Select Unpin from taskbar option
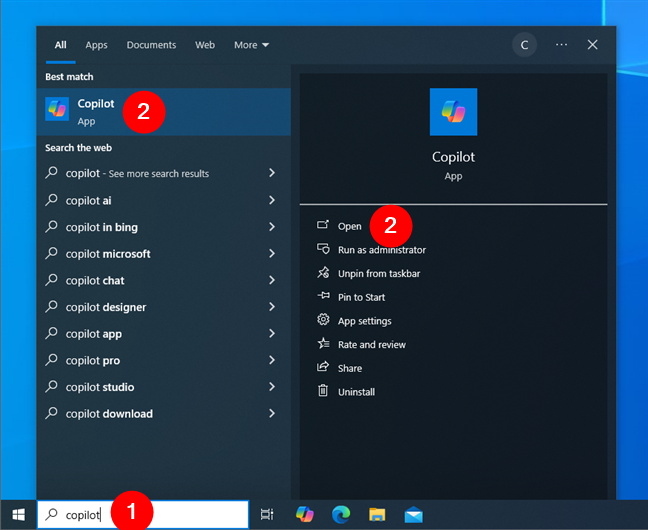Screen dimensions: 648x530 378,273
